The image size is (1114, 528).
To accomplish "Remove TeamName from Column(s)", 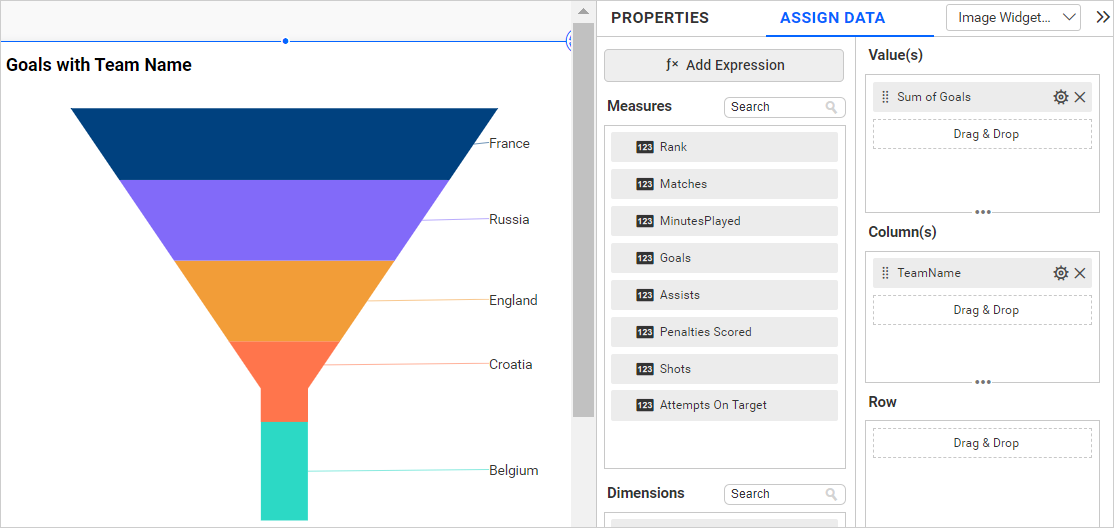I will click(1080, 273).
